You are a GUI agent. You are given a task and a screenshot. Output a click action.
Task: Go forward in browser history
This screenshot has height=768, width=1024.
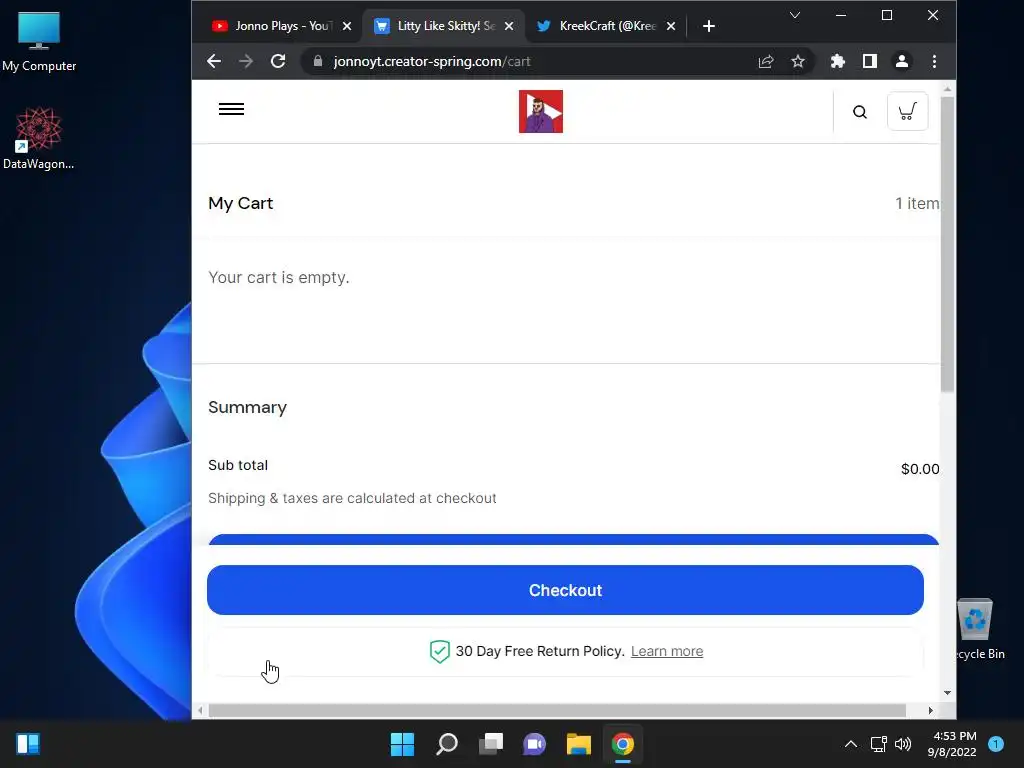click(246, 61)
